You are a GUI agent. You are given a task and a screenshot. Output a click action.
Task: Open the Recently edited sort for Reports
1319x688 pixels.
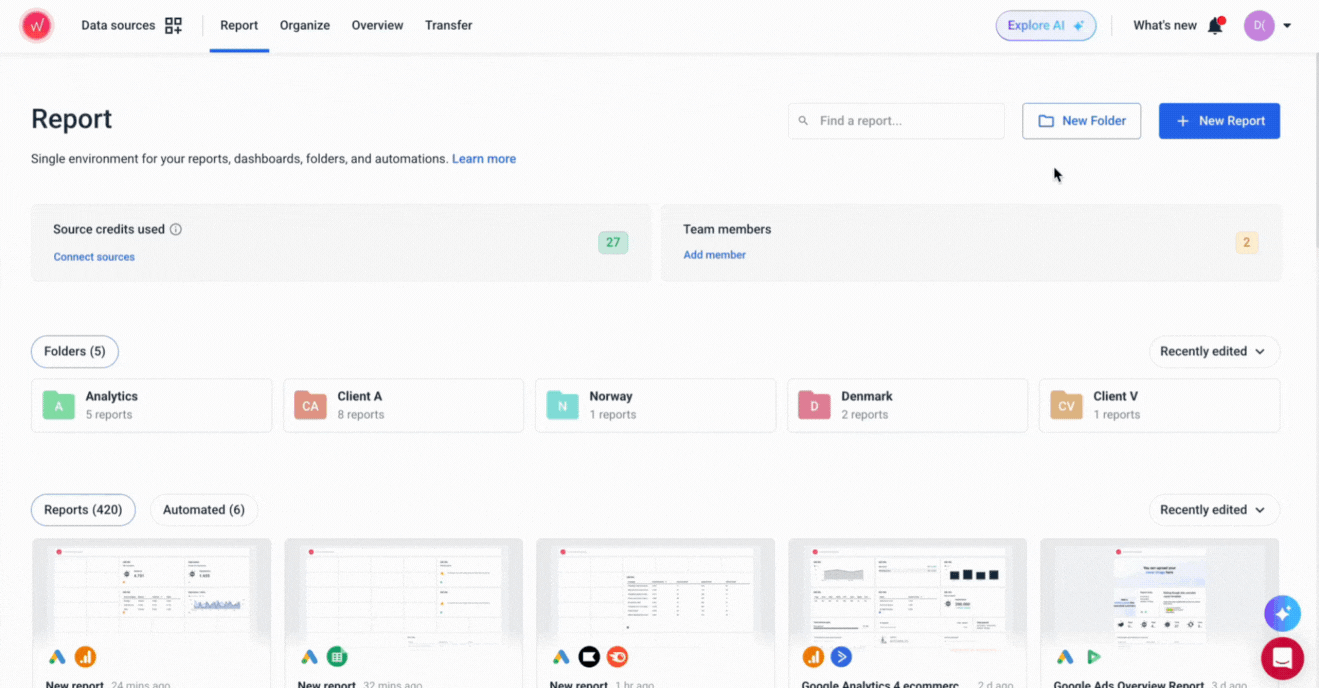tap(1214, 509)
